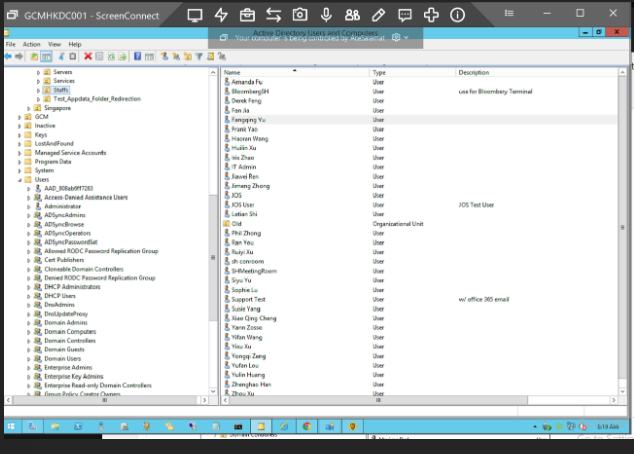This screenshot has width=634, height=454.
Task: Select the user Xiao Qing Cheng
Action: coord(254,318)
